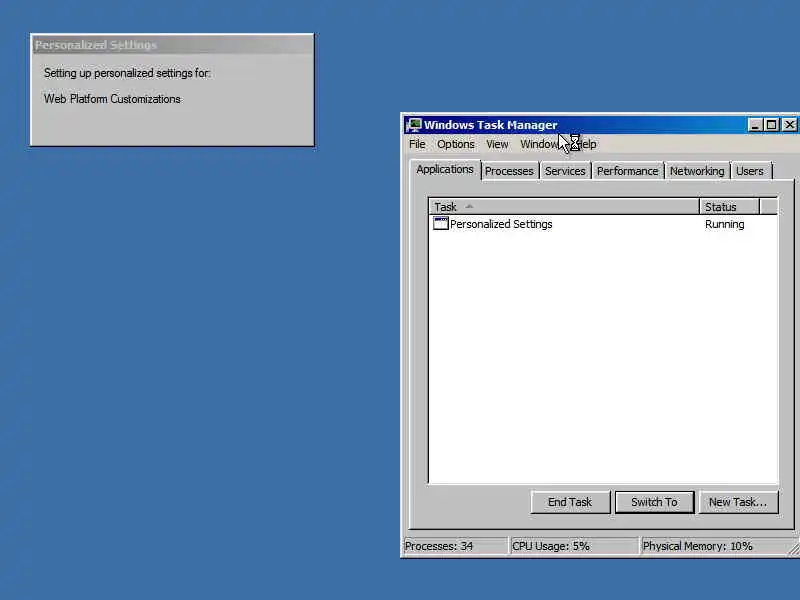Screen dimensions: 800x600
Task: Switch to the Networking tab
Action: [x=697, y=171]
